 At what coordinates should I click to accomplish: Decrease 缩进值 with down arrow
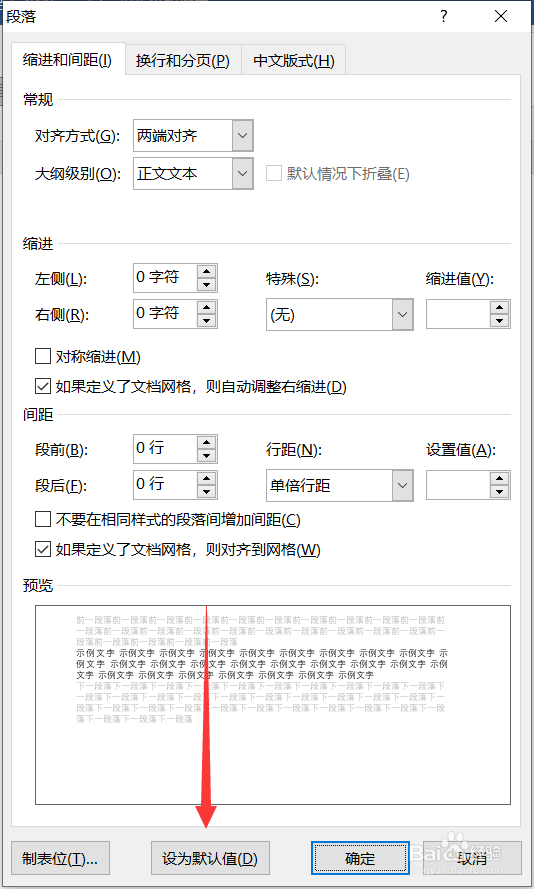pos(499,321)
